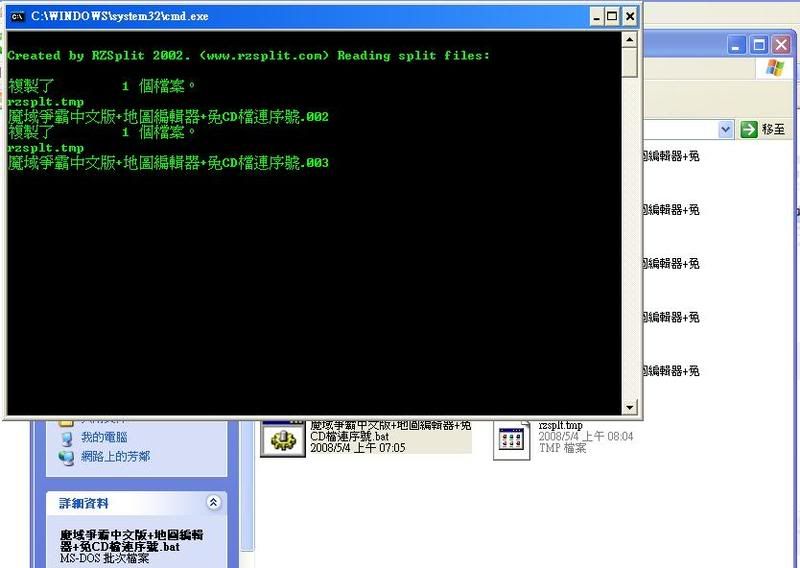Click the line ending in .002 in console
Viewport: 800px width, 568px height.
168,117
